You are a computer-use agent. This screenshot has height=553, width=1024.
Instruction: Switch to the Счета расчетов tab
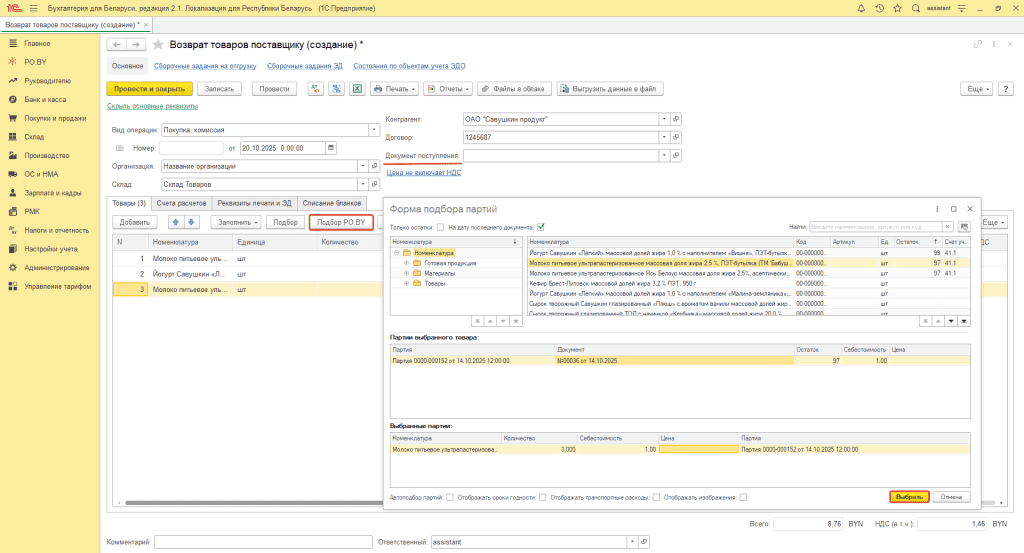180,203
